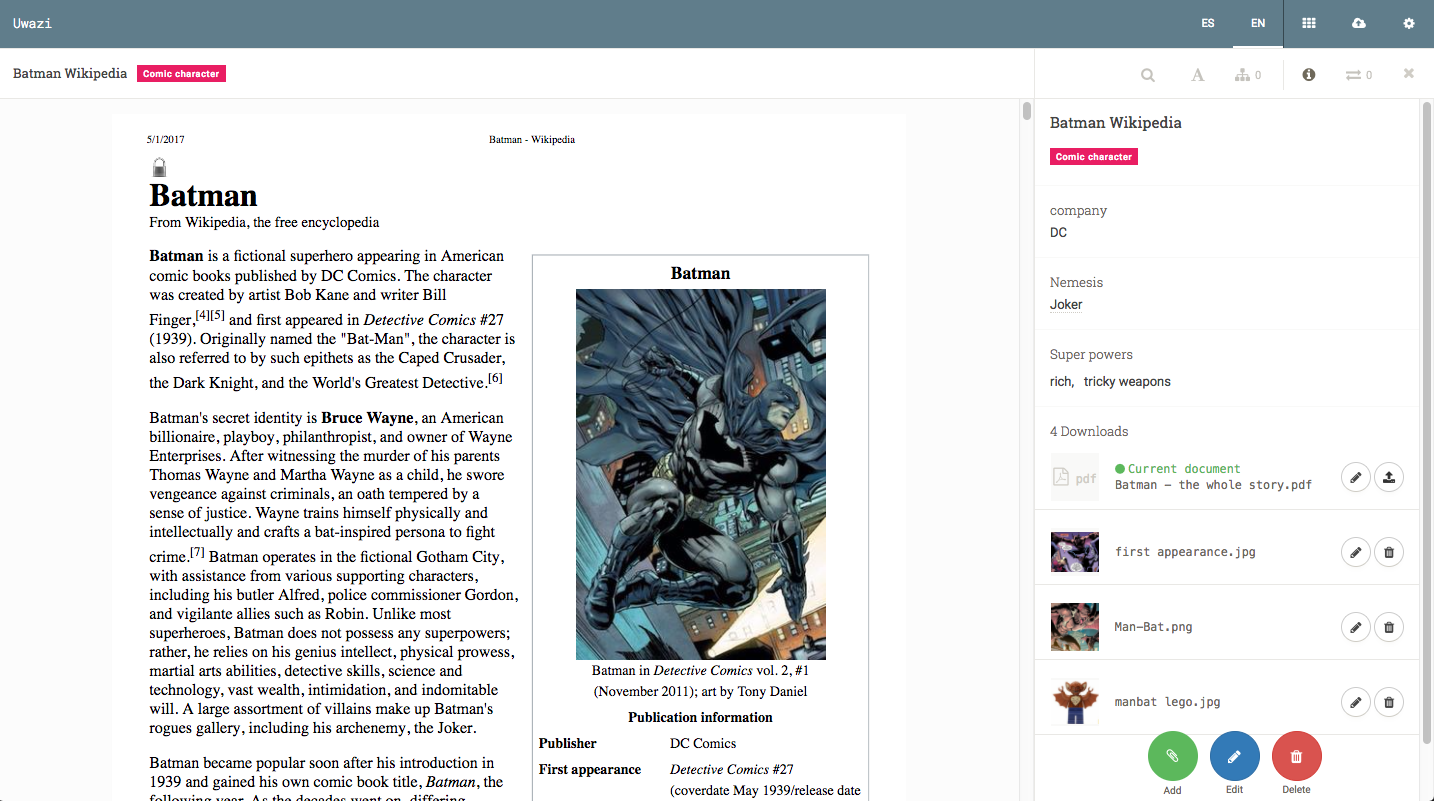The image size is (1434, 801).
Task: Click 'Batman Wikipedia' title in side panel
Action: pyautogui.click(x=1115, y=123)
